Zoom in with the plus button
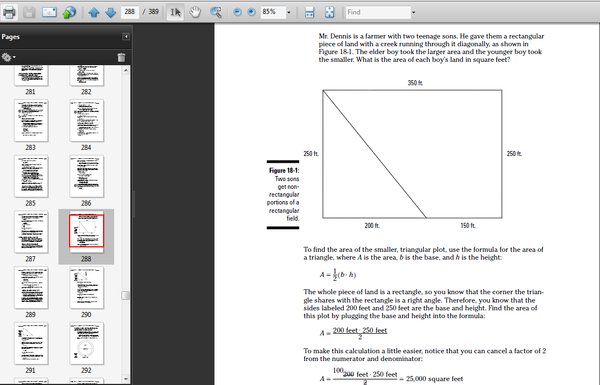 coord(251,12)
